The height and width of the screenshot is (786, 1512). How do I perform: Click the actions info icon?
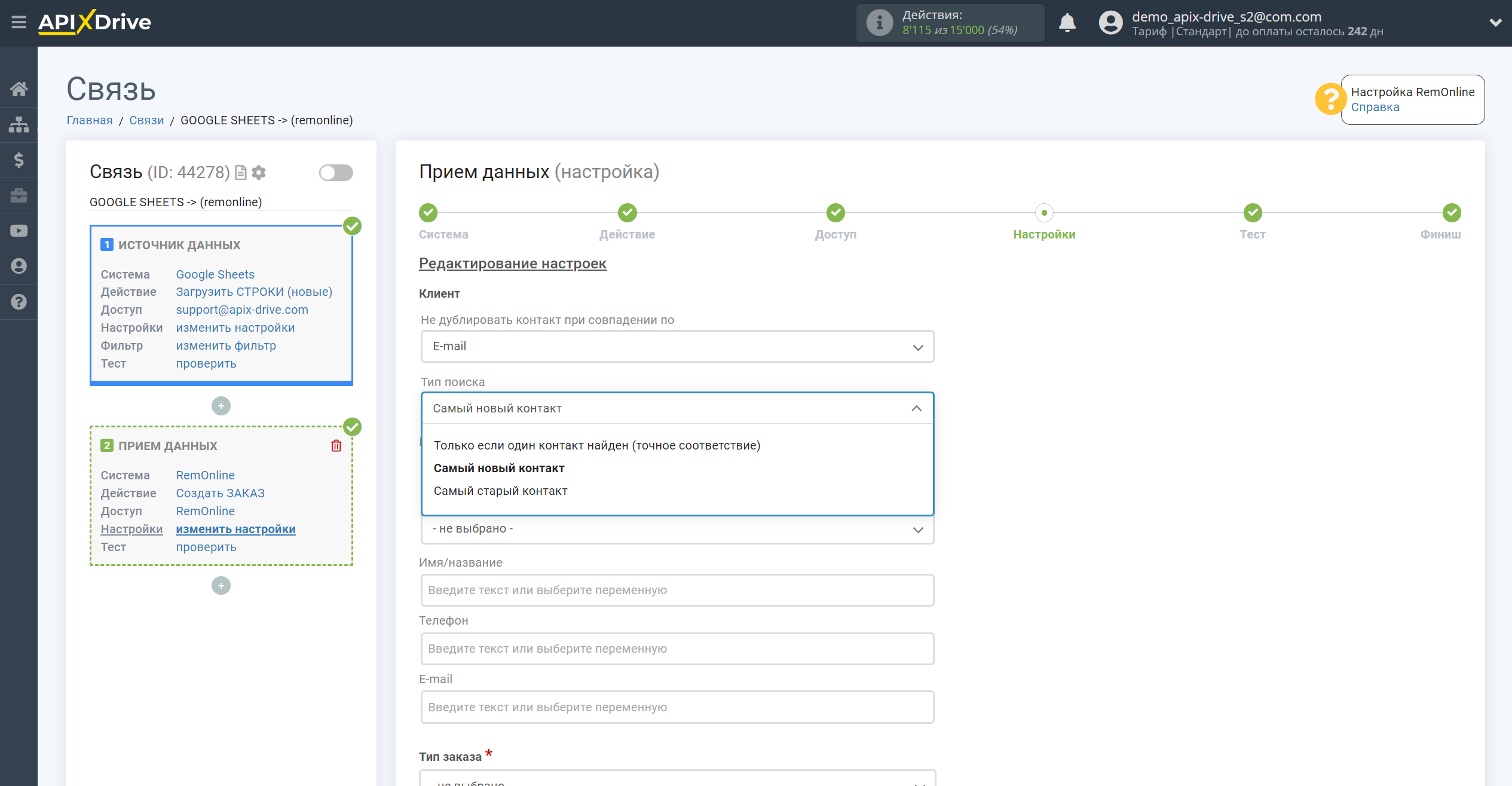pos(879,23)
